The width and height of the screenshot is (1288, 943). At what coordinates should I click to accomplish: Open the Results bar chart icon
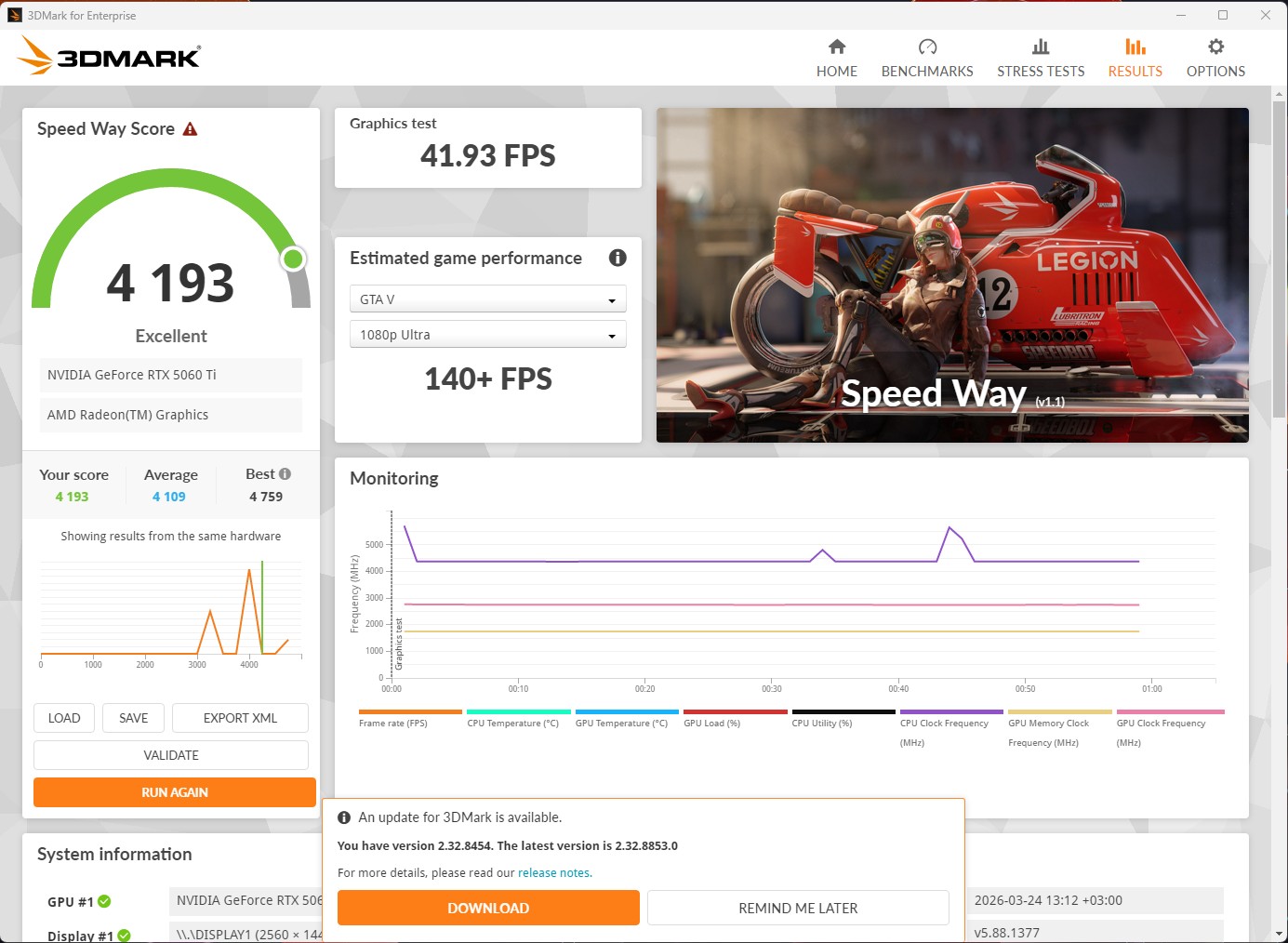(1135, 46)
